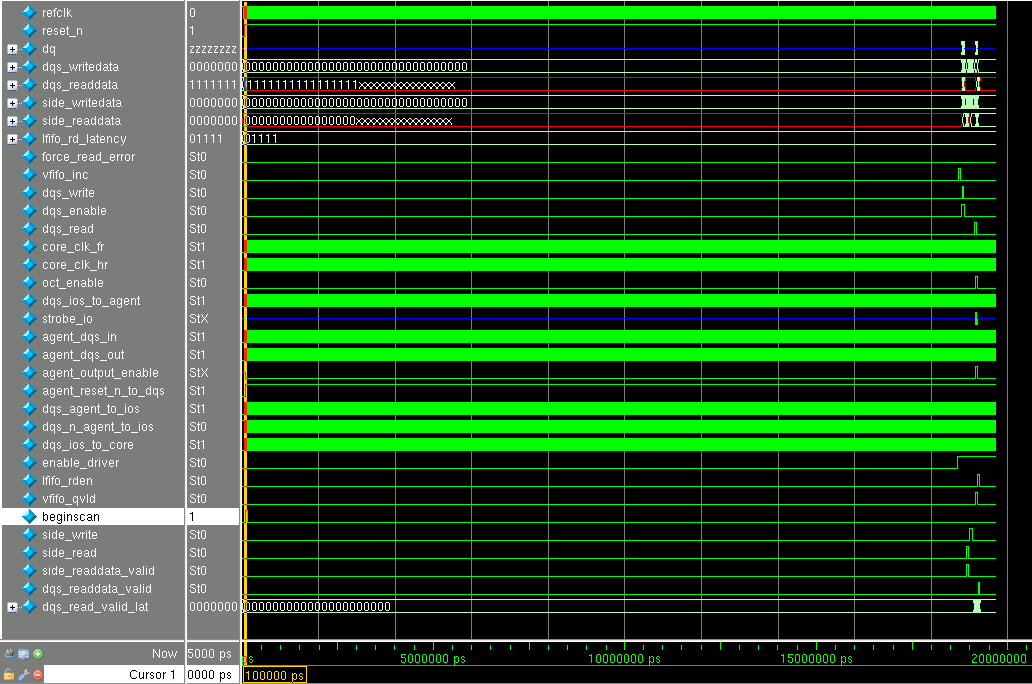Image resolution: width=1032 pixels, height=684 pixels.
Task: Select the agent_dqs_out signal name
Action: 83,355
